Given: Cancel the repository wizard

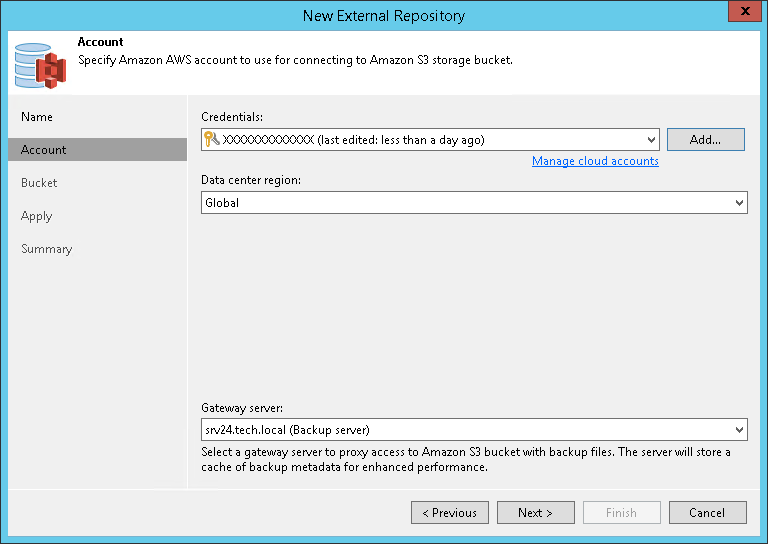Looking at the screenshot, I should [707, 513].
